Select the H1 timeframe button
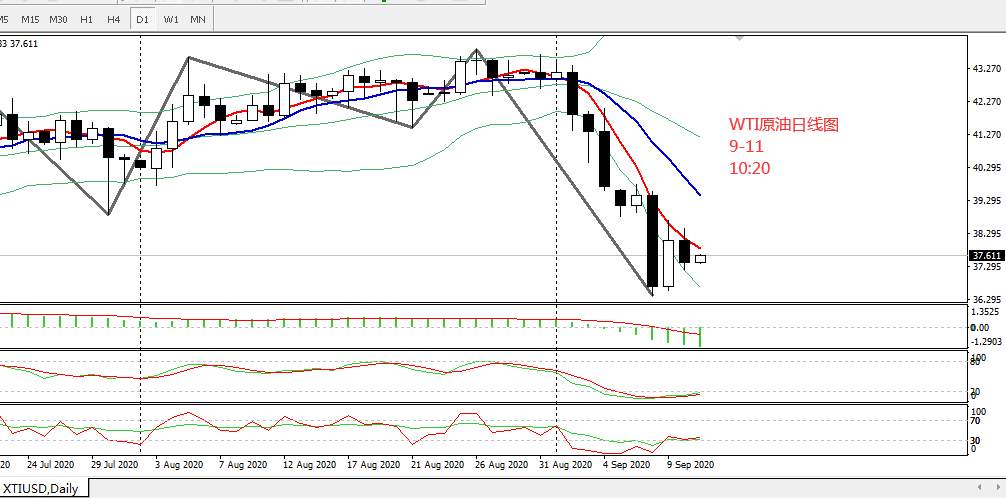Screen dimensions: 1006x499 (86, 19)
